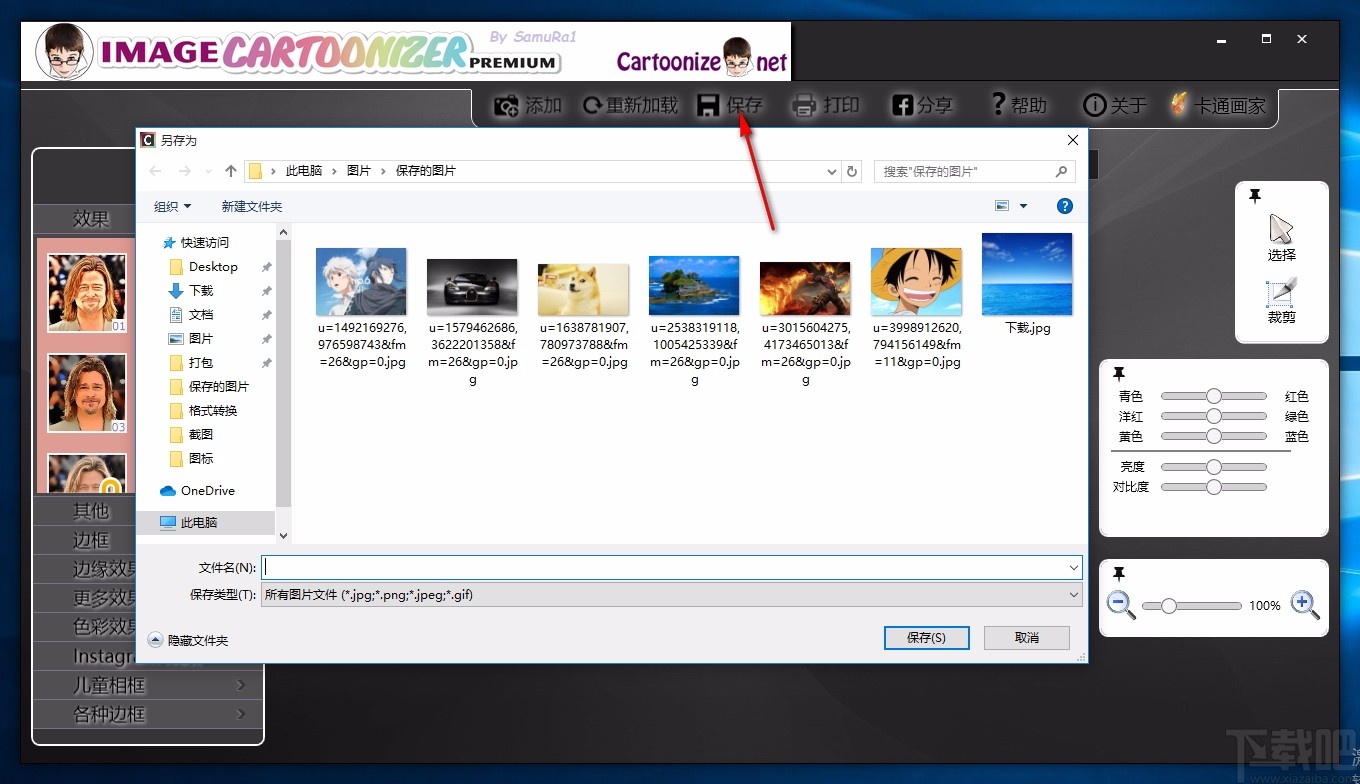Select 下载 in the navigation pane
The width and height of the screenshot is (1360, 784).
click(201, 290)
